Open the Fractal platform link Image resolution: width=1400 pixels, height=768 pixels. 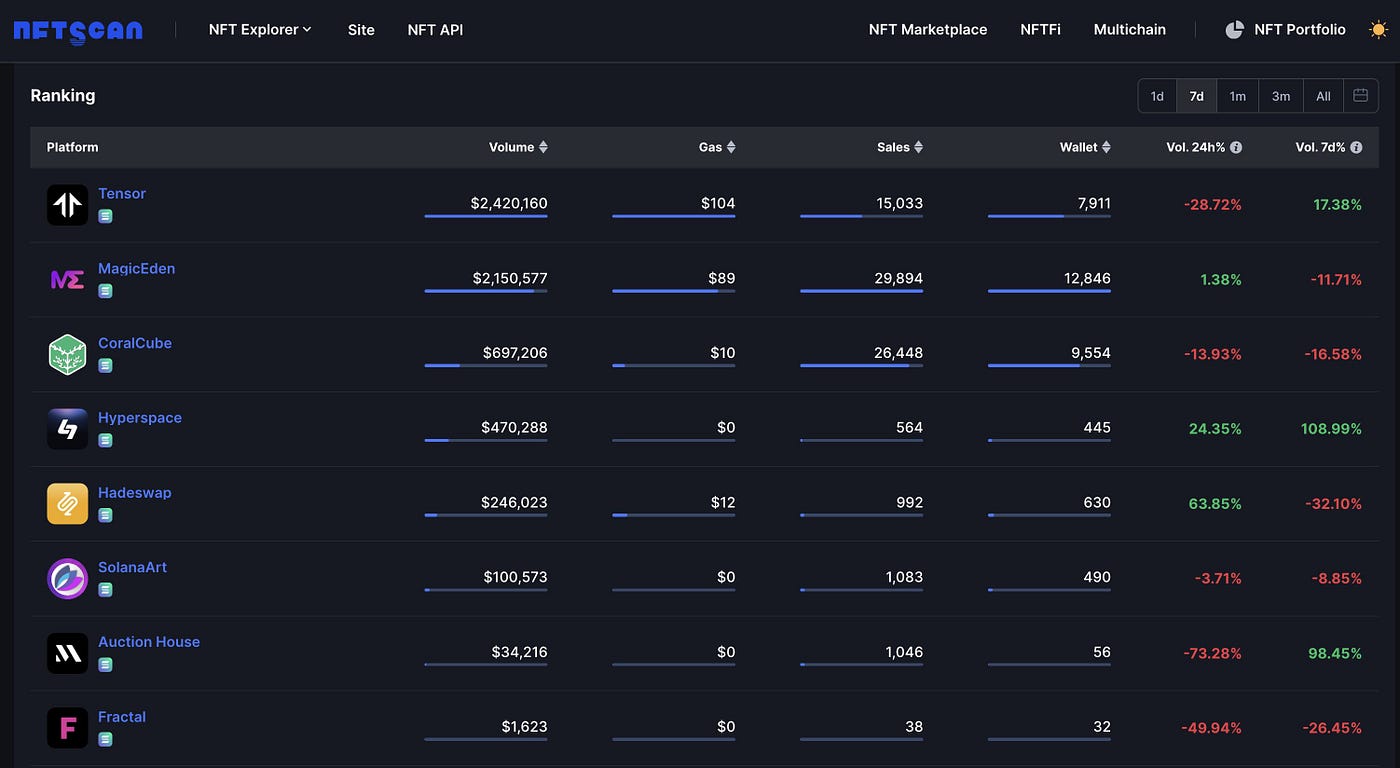point(122,717)
